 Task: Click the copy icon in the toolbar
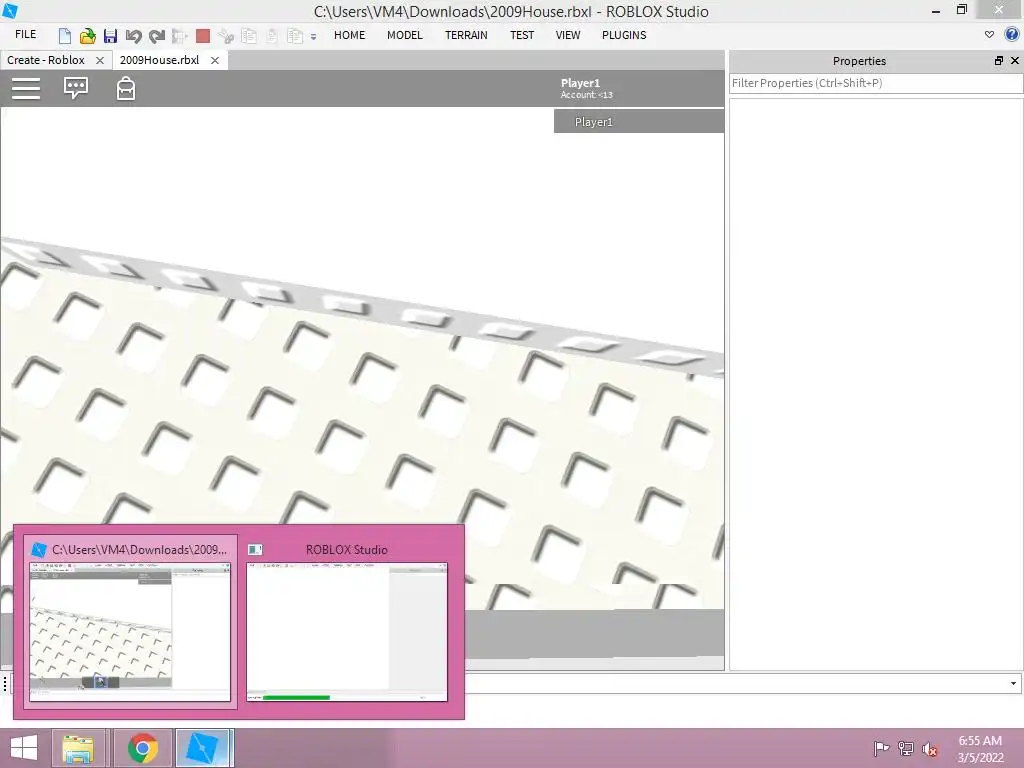pyautogui.click(x=249, y=36)
